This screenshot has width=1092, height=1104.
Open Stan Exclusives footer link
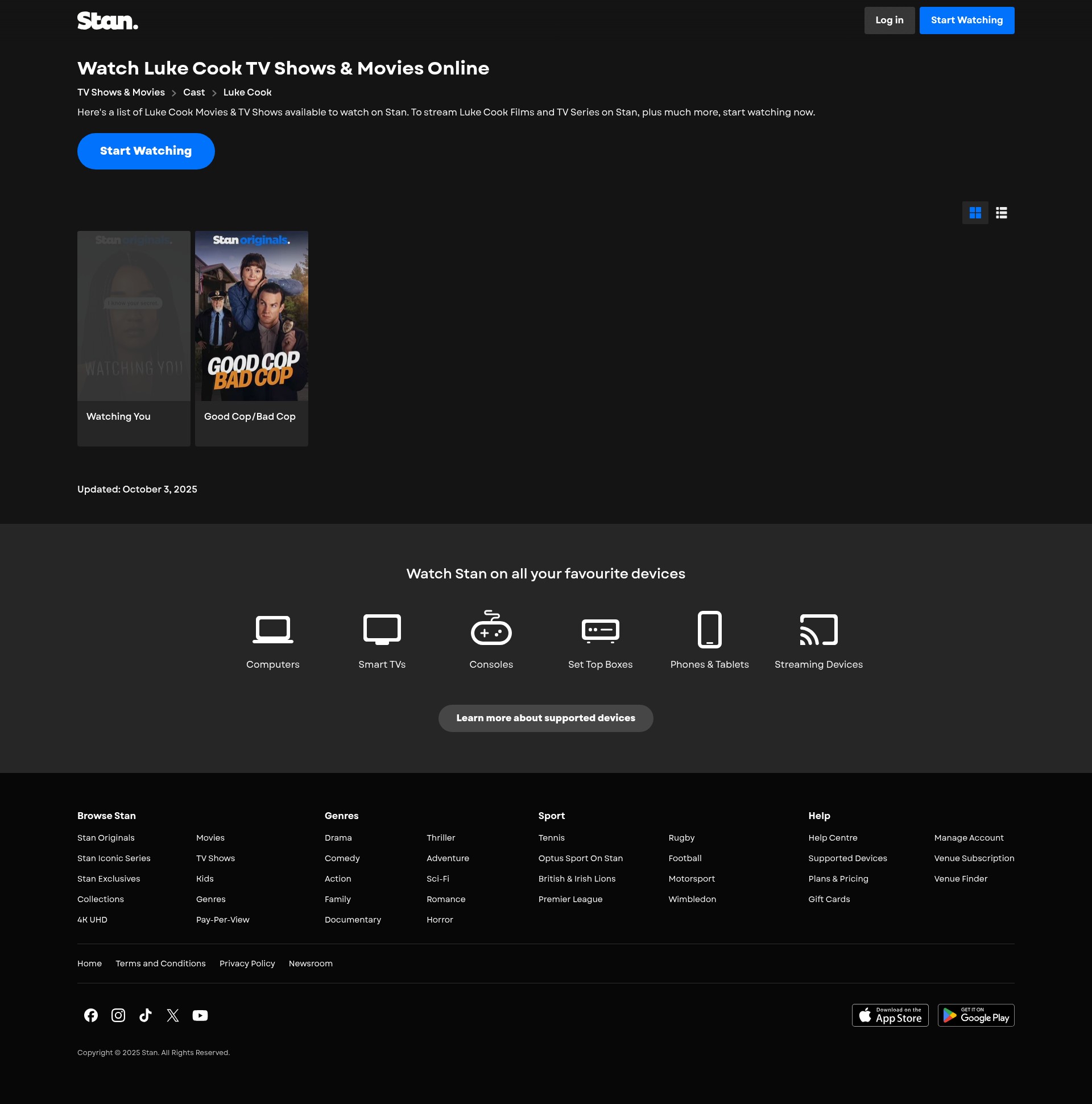tap(109, 879)
